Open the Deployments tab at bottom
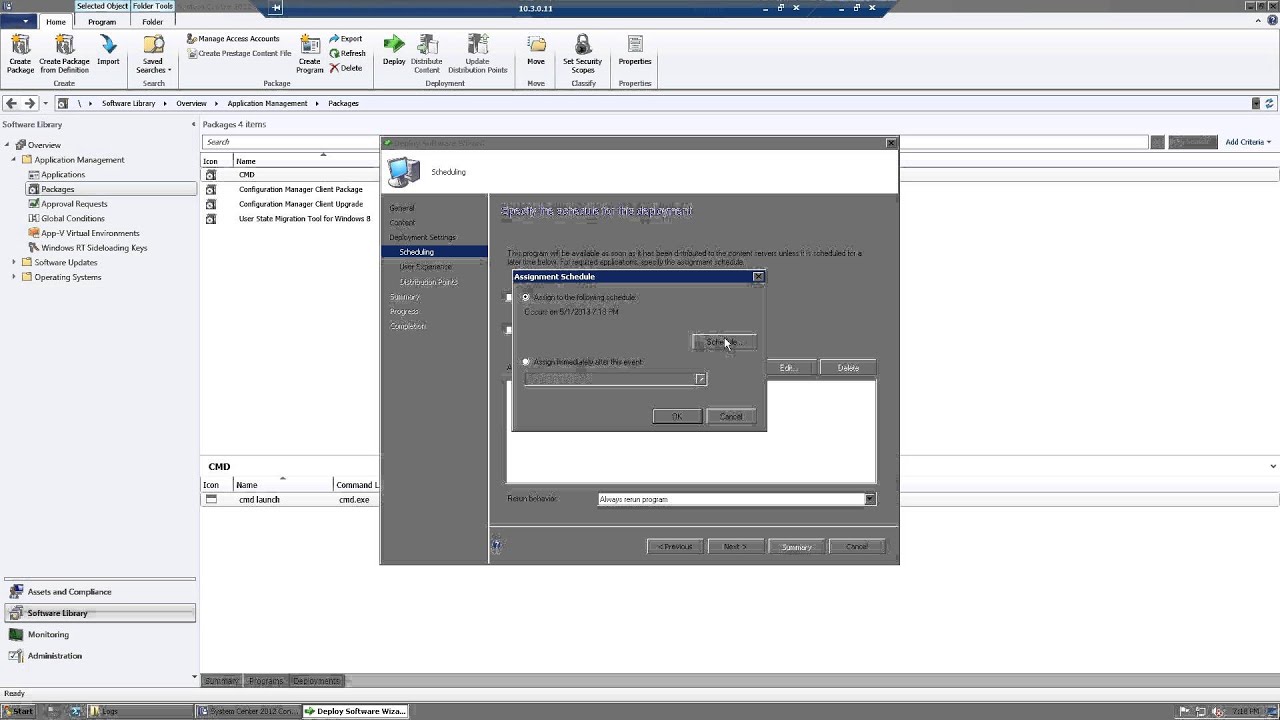Image resolution: width=1280 pixels, height=720 pixels. [316, 681]
